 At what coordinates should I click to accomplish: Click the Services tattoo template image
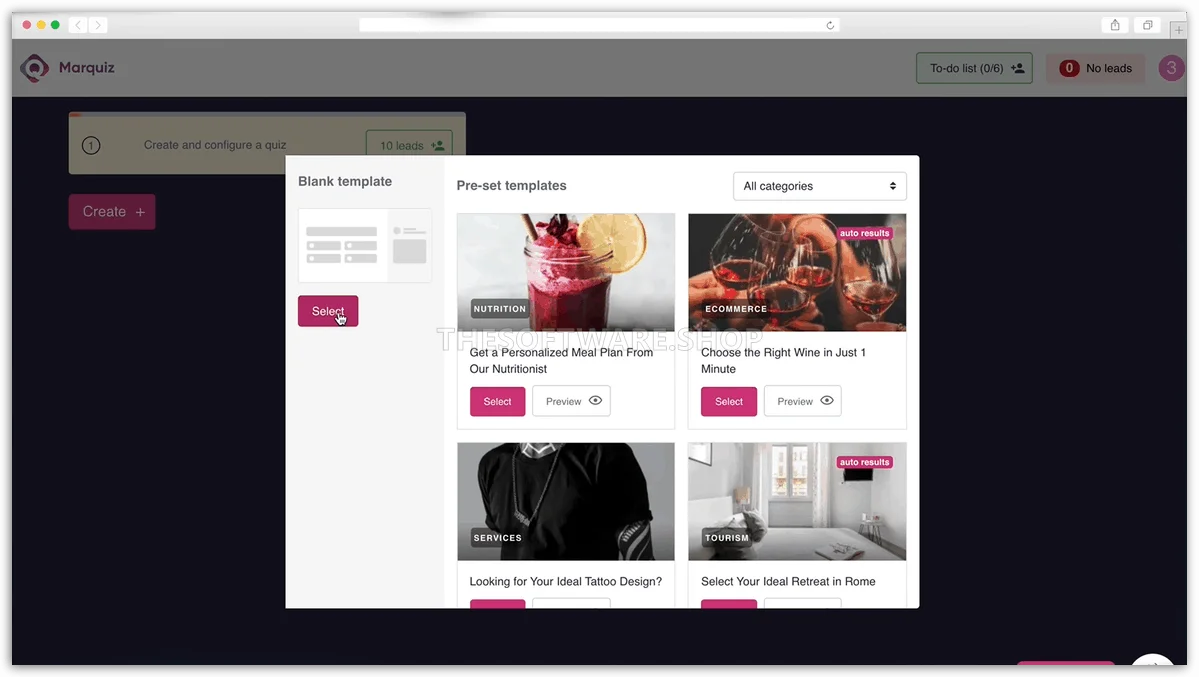point(566,502)
